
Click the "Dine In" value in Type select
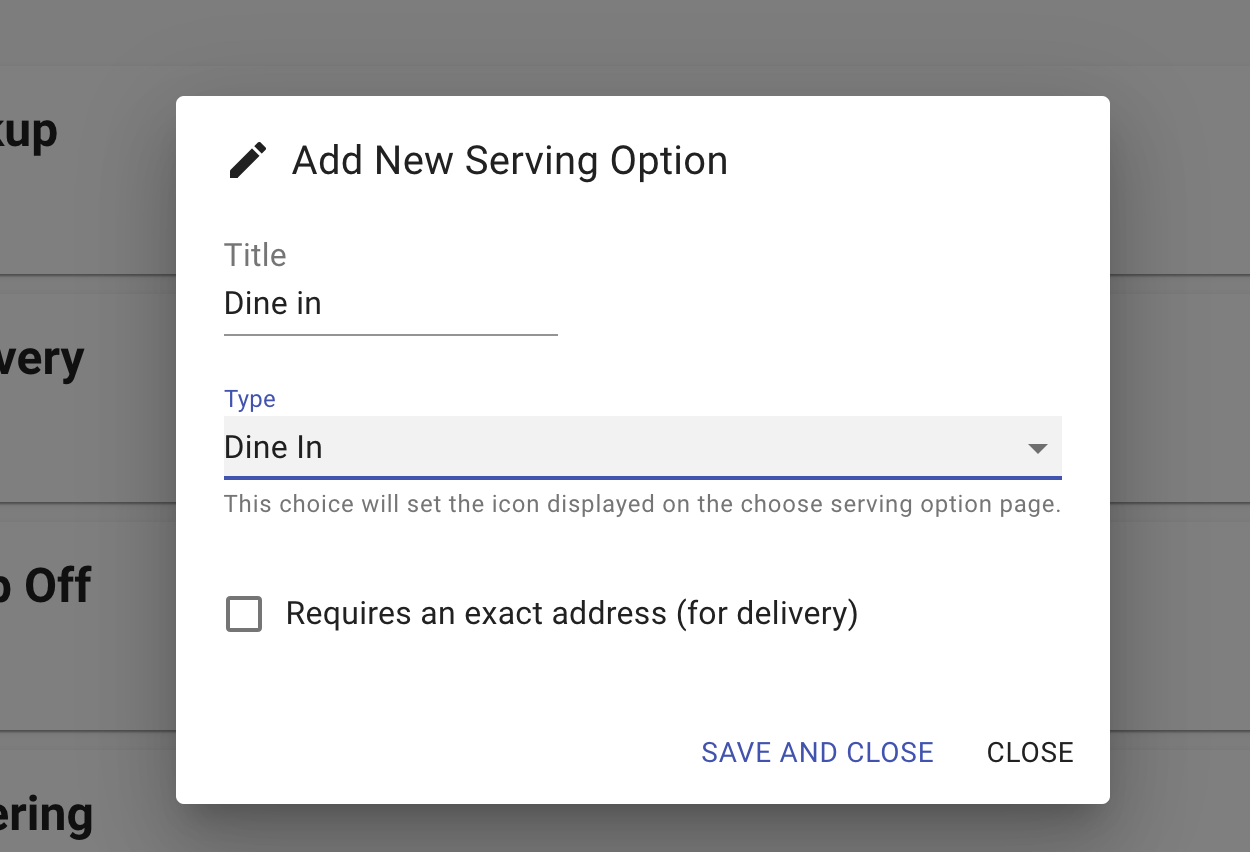273,447
